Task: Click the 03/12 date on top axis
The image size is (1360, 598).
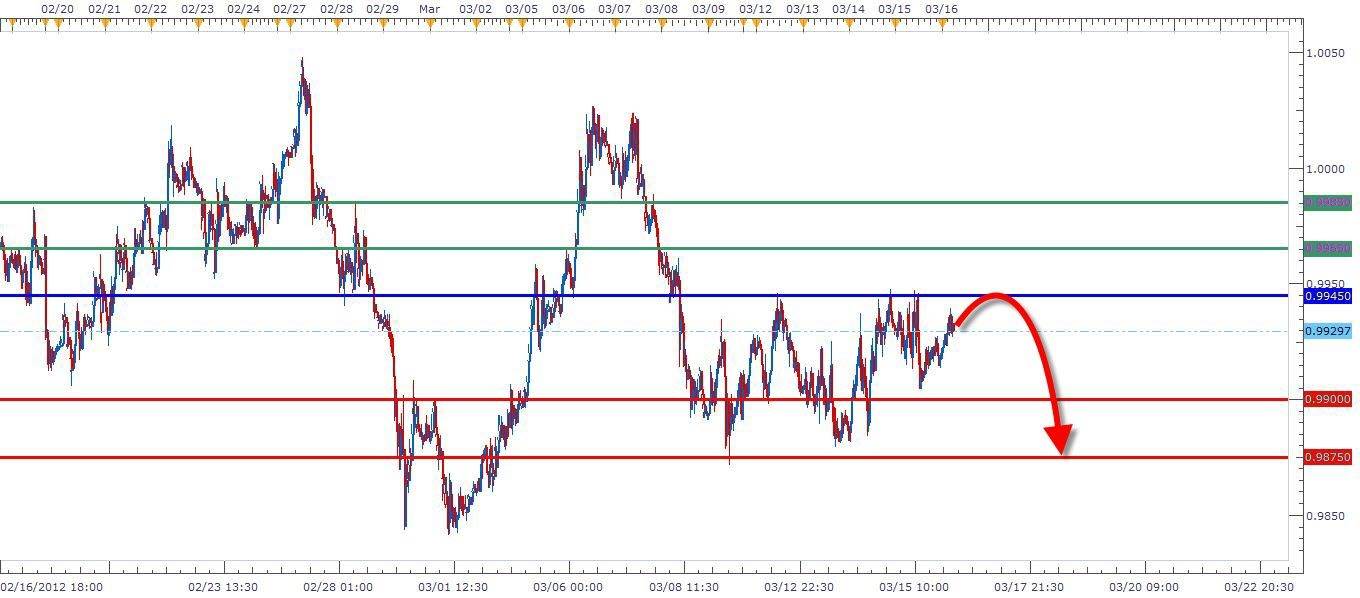Action: coord(755,8)
